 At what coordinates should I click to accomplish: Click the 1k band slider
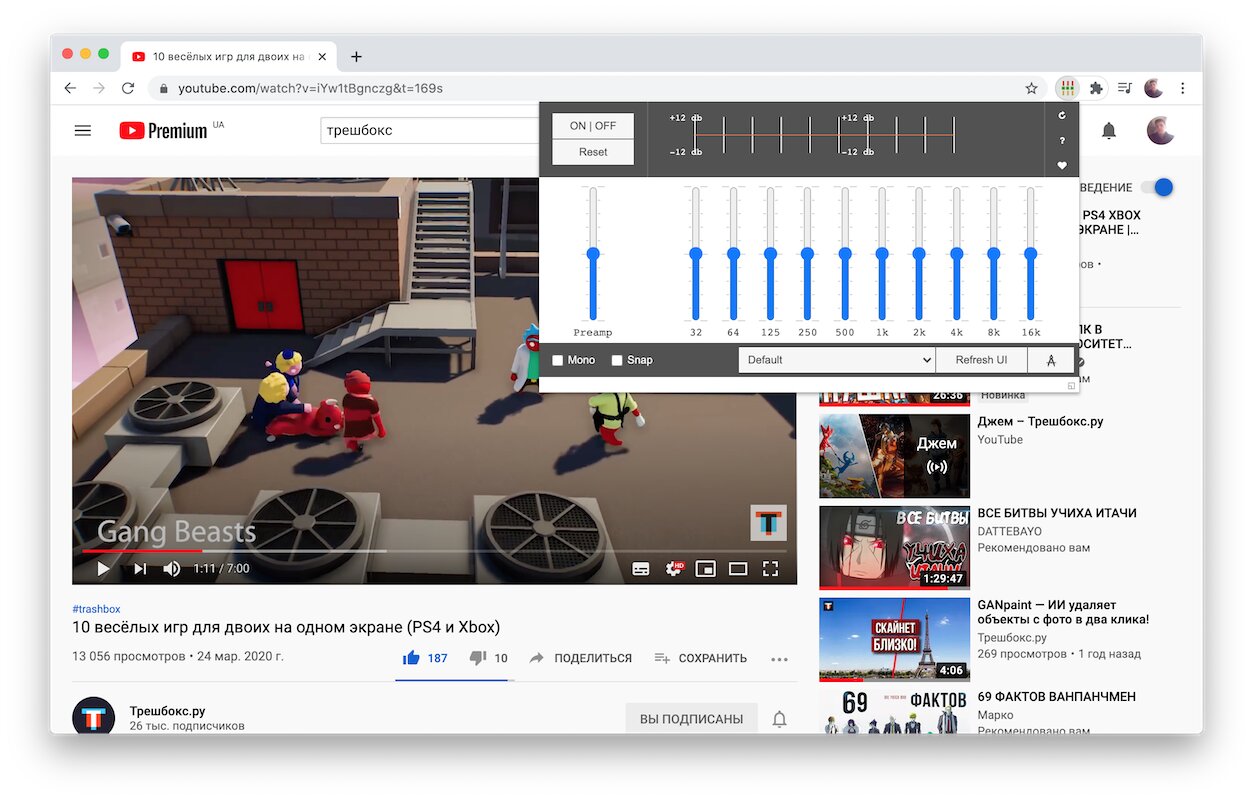882,254
